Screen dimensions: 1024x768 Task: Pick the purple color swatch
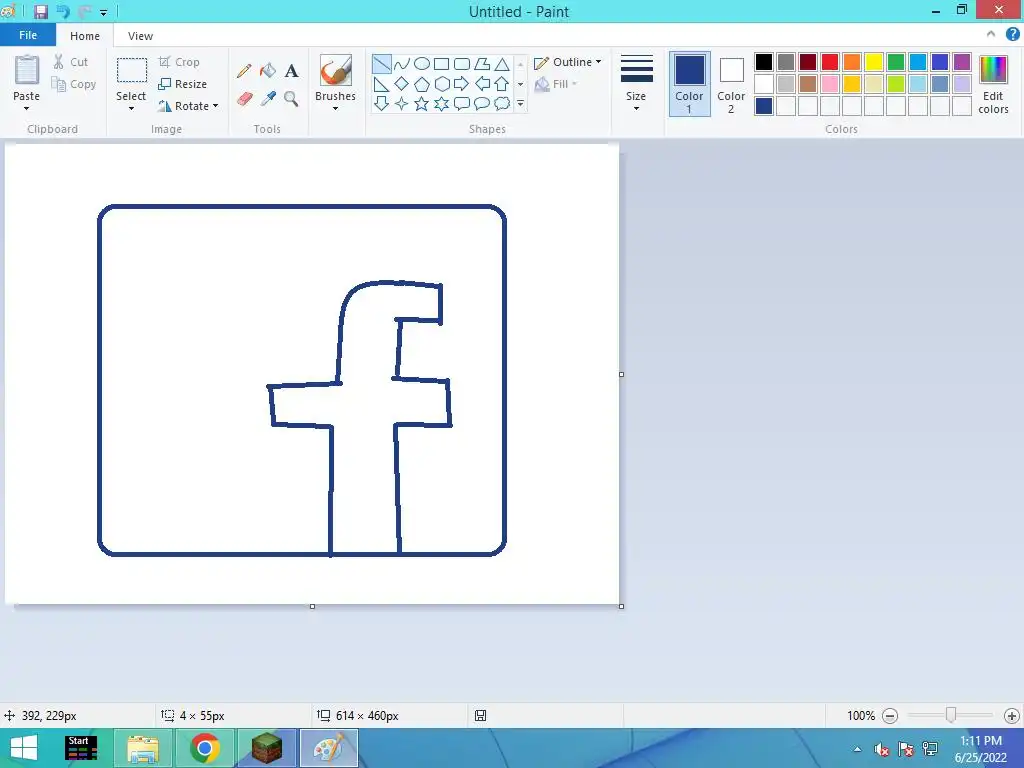(x=962, y=62)
